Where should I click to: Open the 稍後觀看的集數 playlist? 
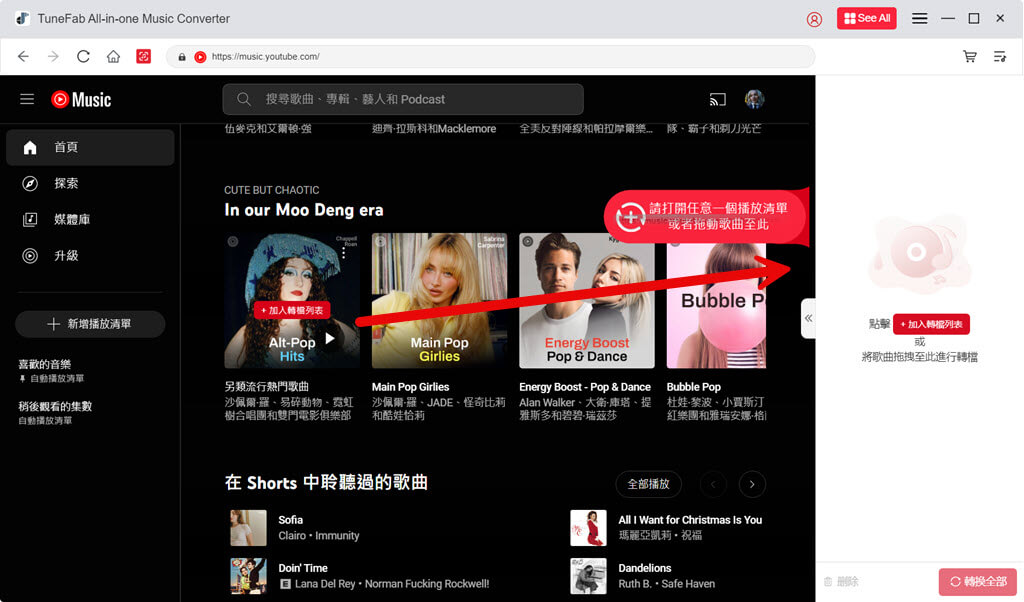point(55,406)
